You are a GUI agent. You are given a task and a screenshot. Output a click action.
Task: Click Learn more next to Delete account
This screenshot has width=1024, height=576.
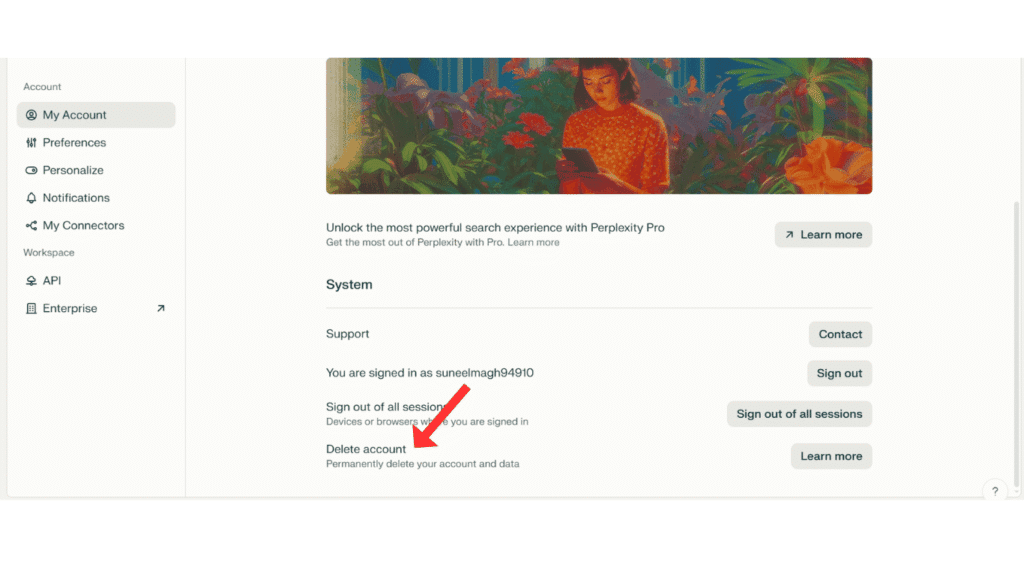pyautogui.click(x=831, y=456)
